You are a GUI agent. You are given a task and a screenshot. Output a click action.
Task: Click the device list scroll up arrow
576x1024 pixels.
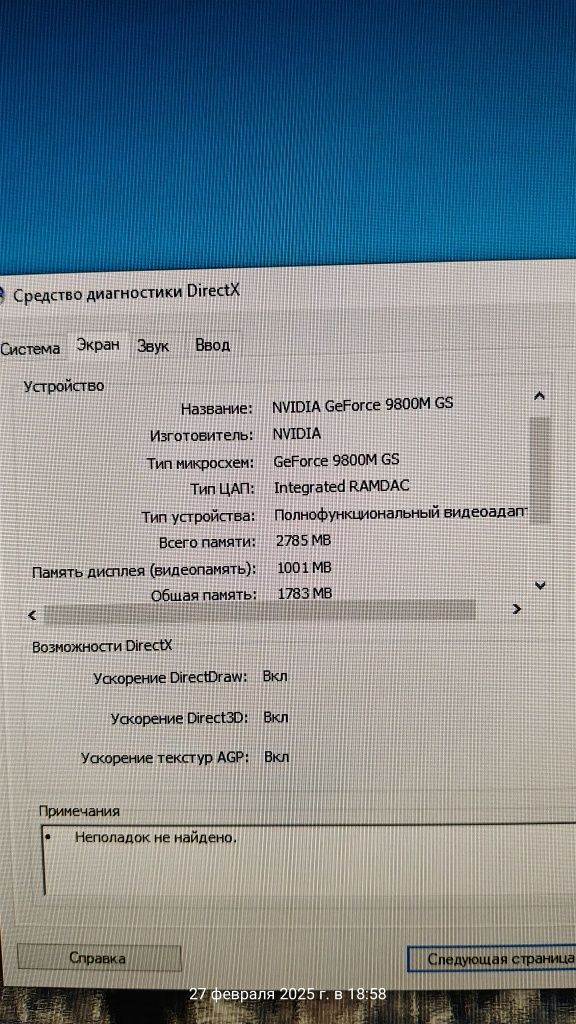[x=539, y=396]
